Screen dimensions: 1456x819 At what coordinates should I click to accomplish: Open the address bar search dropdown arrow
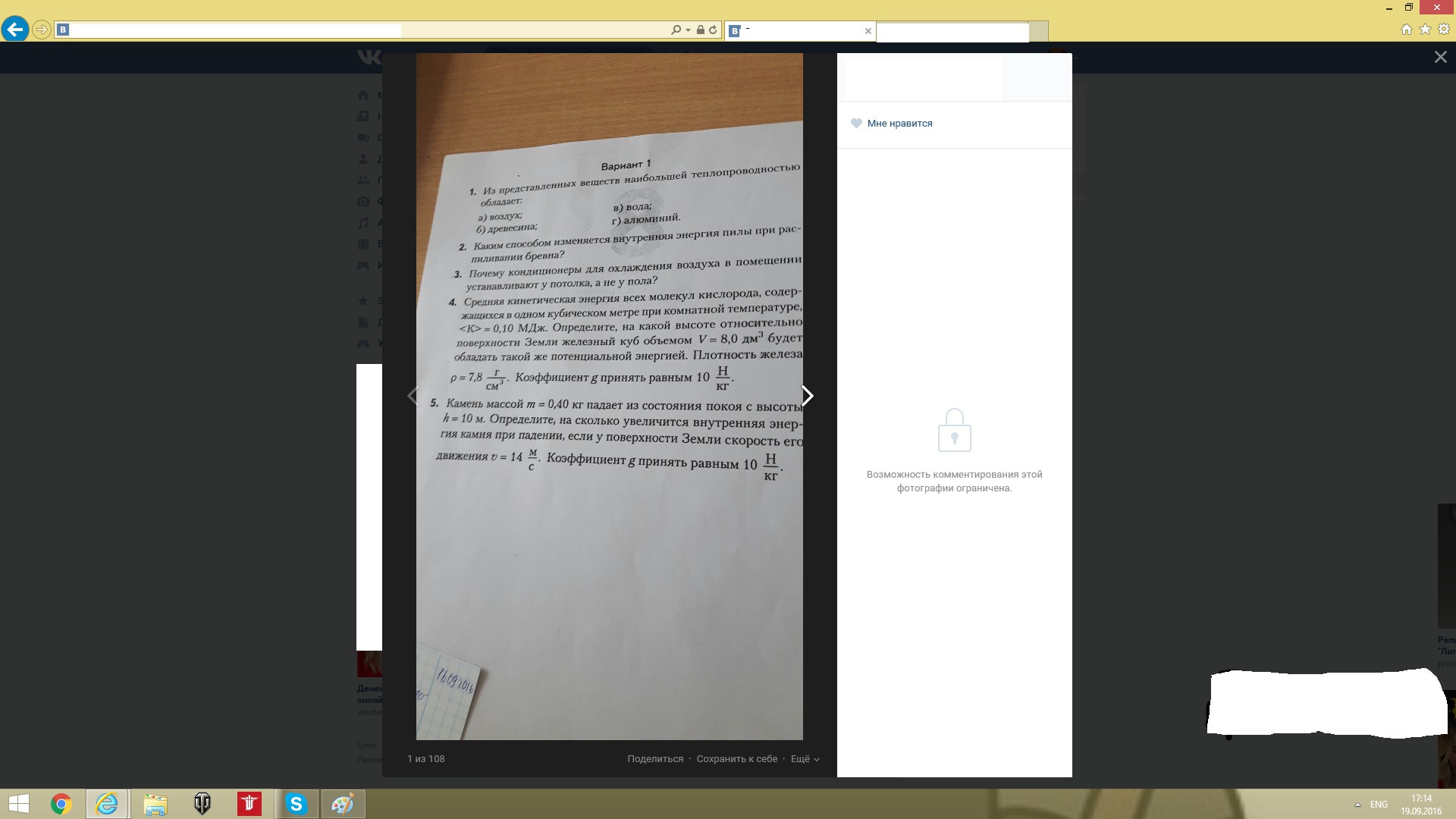(688, 30)
